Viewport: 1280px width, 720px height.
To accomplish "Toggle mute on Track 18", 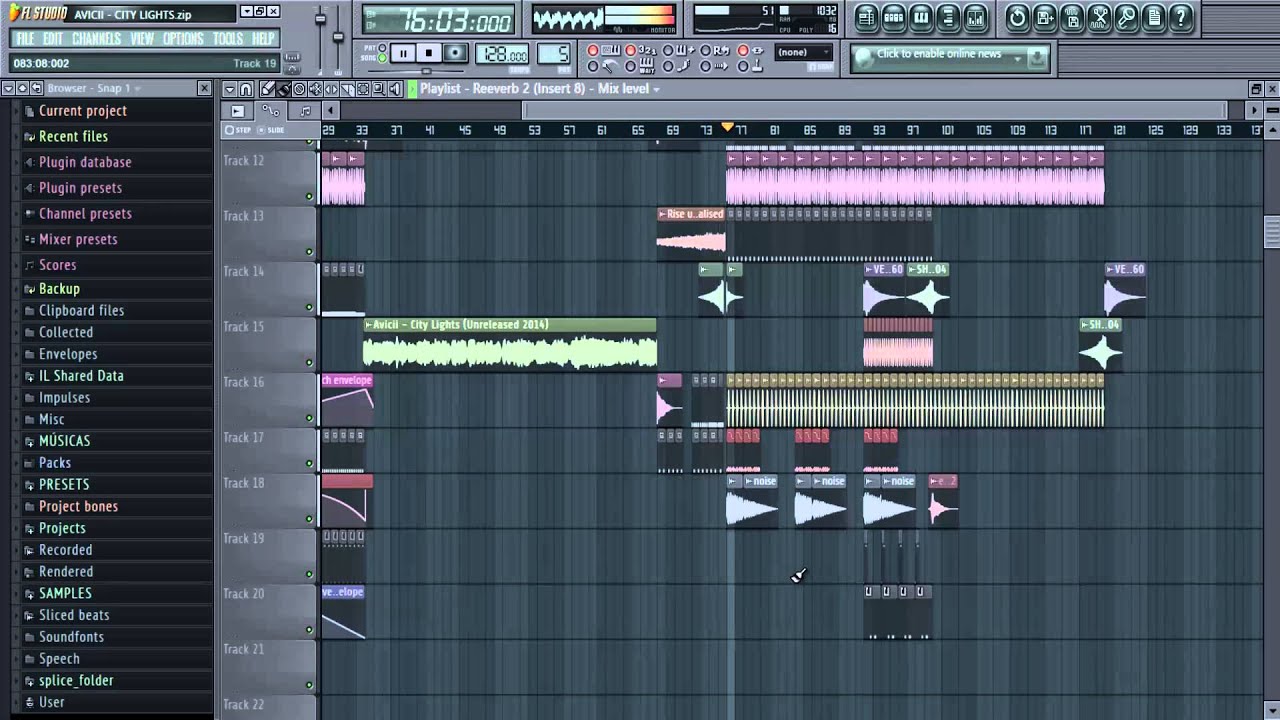I will point(309,519).
